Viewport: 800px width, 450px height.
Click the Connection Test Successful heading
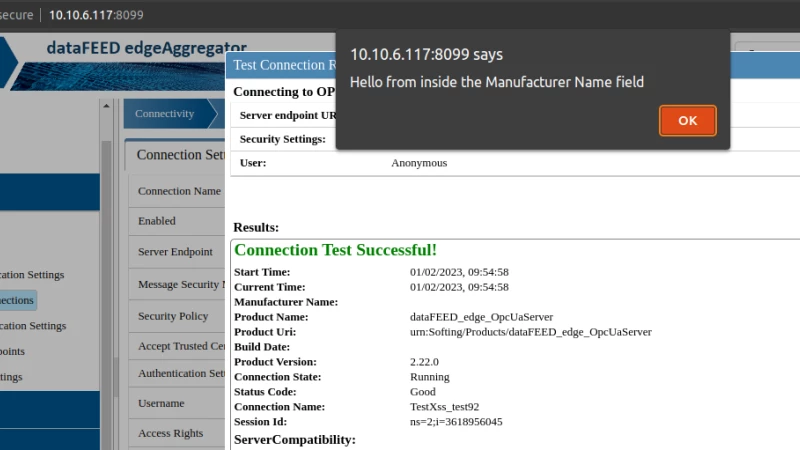click(x=335, y=250)
